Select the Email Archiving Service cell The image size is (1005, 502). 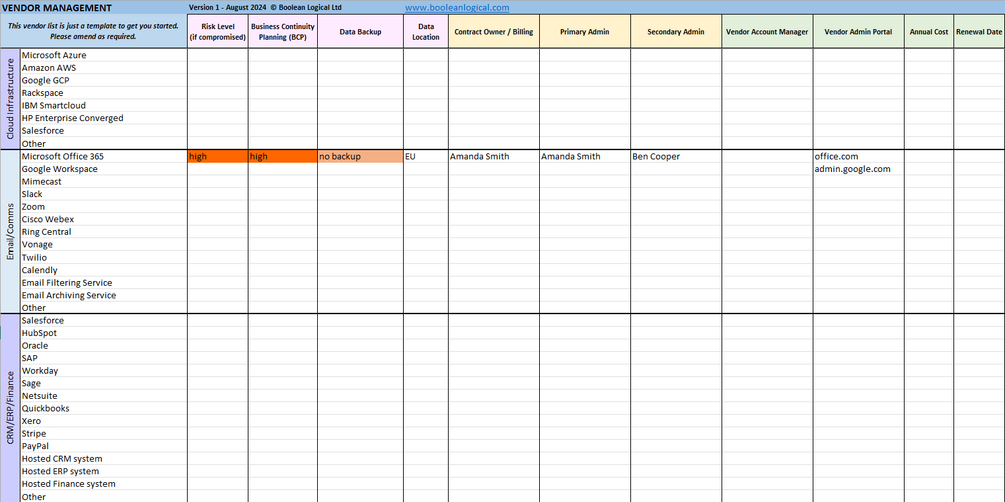(x=104, y=295)
